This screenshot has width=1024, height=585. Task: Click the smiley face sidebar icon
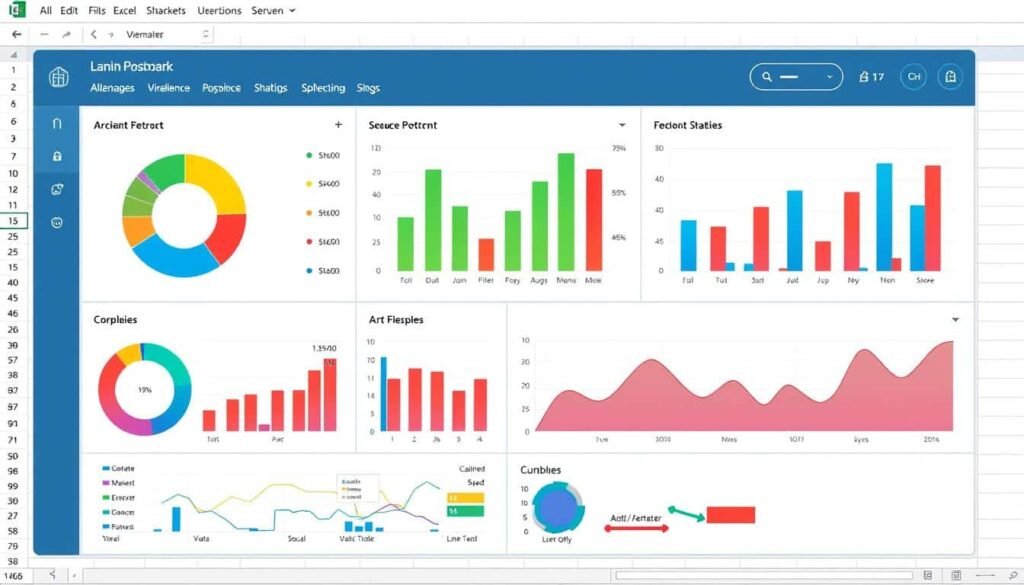[x=56, y=222]
